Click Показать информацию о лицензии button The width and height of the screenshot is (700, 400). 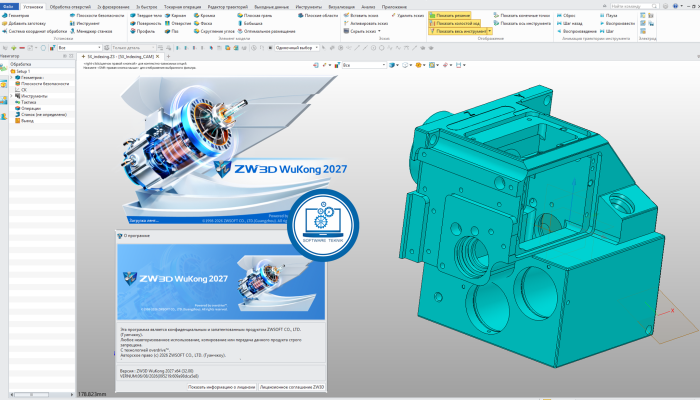pos(221,387)
